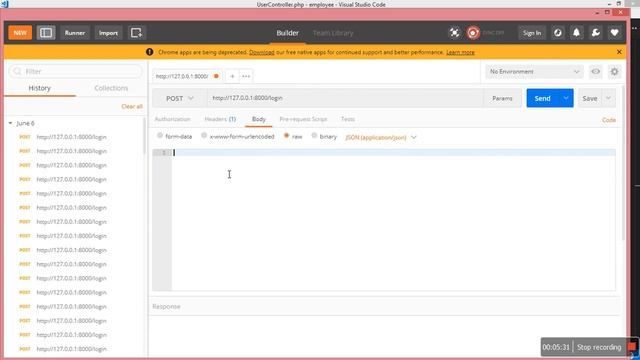Click the request URL input field
This screenshot has width=640, height=360.
[x=345, y=98]
